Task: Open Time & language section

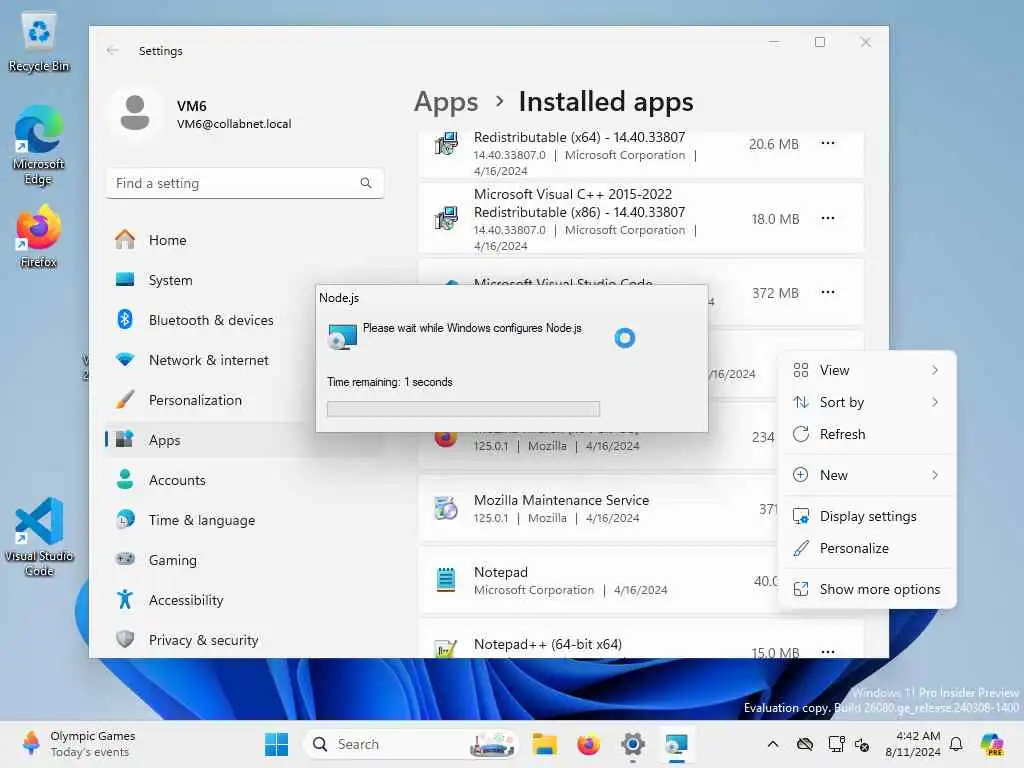Action: pyautogui.click(x=201, y=520)
